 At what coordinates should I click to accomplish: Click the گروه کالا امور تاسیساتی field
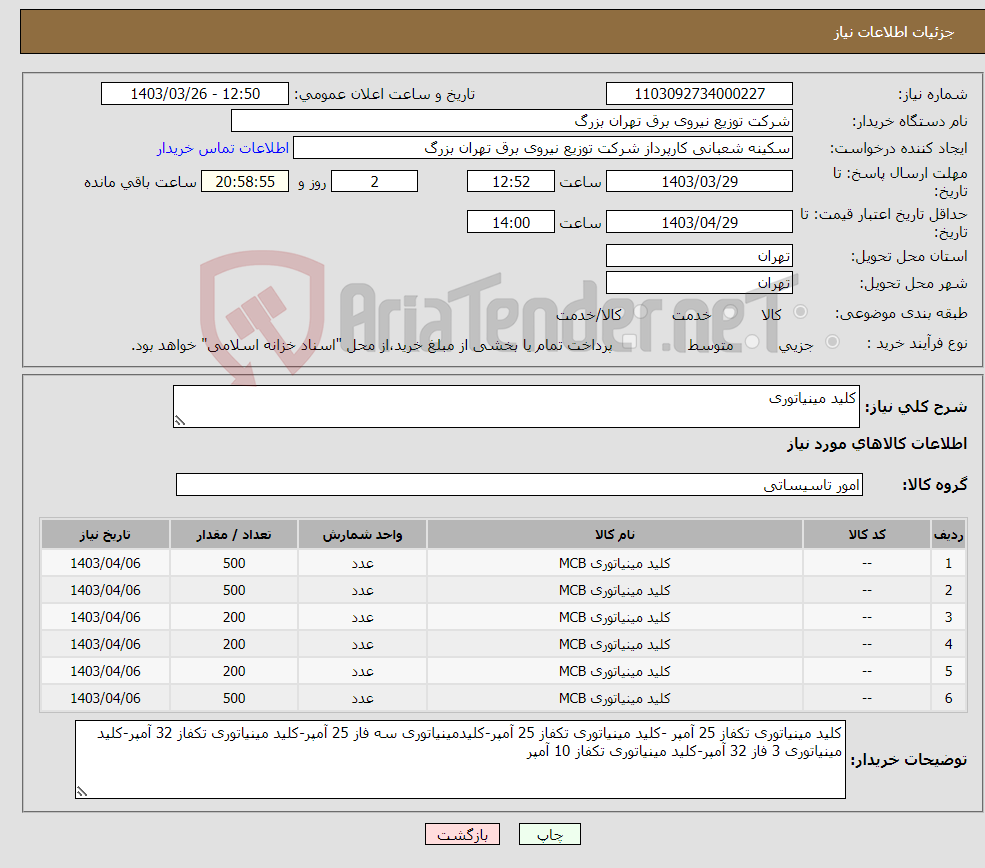[x=520, y=484]
